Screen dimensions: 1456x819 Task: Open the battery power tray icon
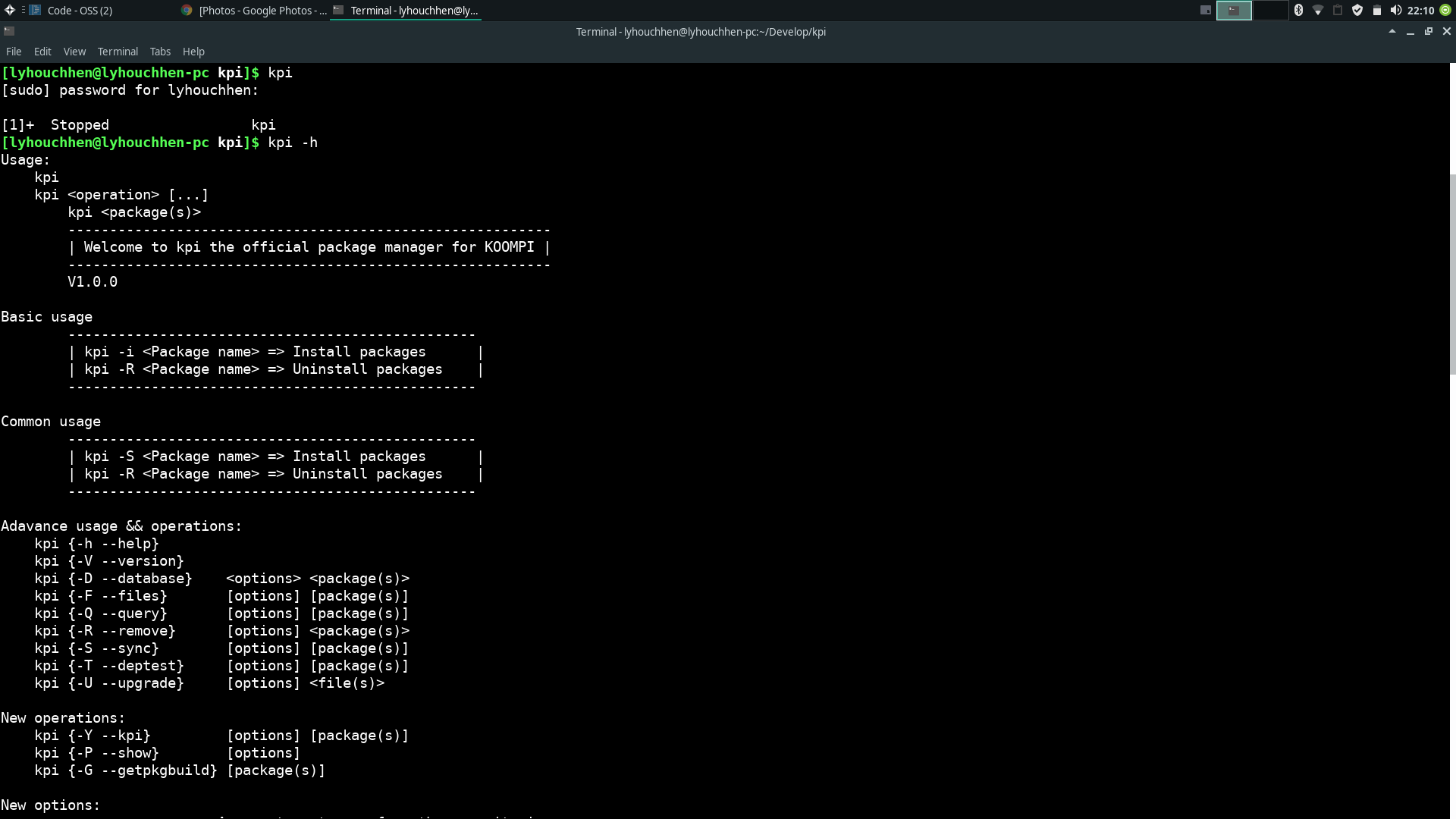[x=1377, y=10]
